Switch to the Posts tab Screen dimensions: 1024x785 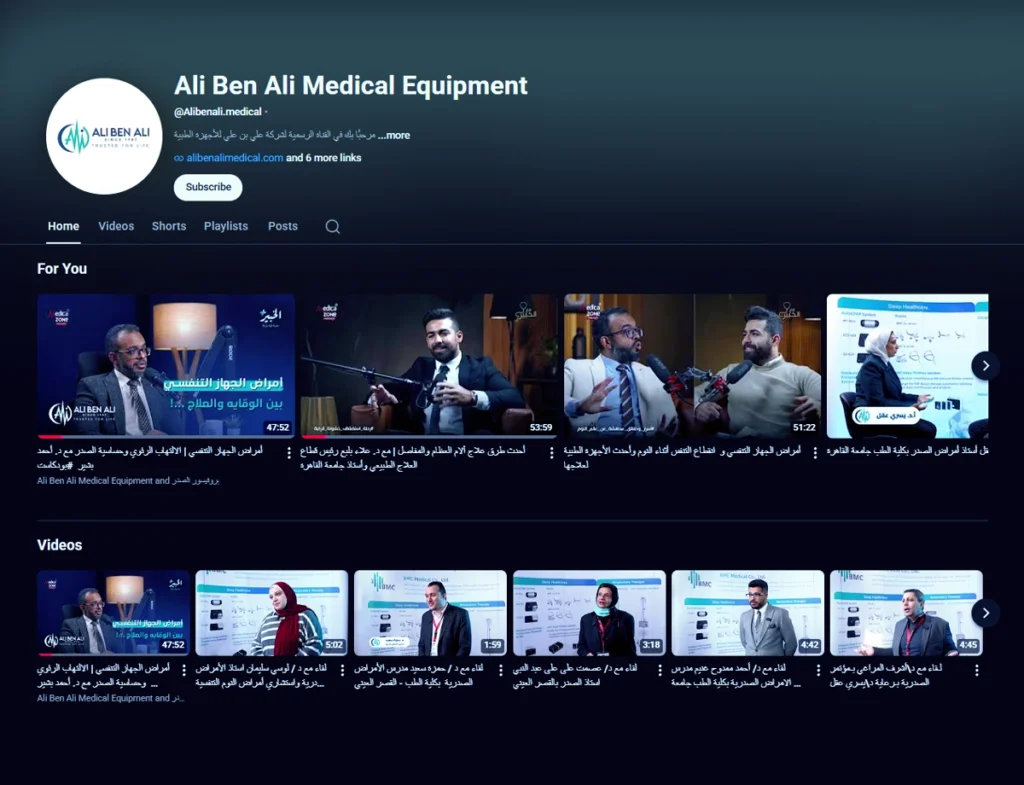(283, 226)
